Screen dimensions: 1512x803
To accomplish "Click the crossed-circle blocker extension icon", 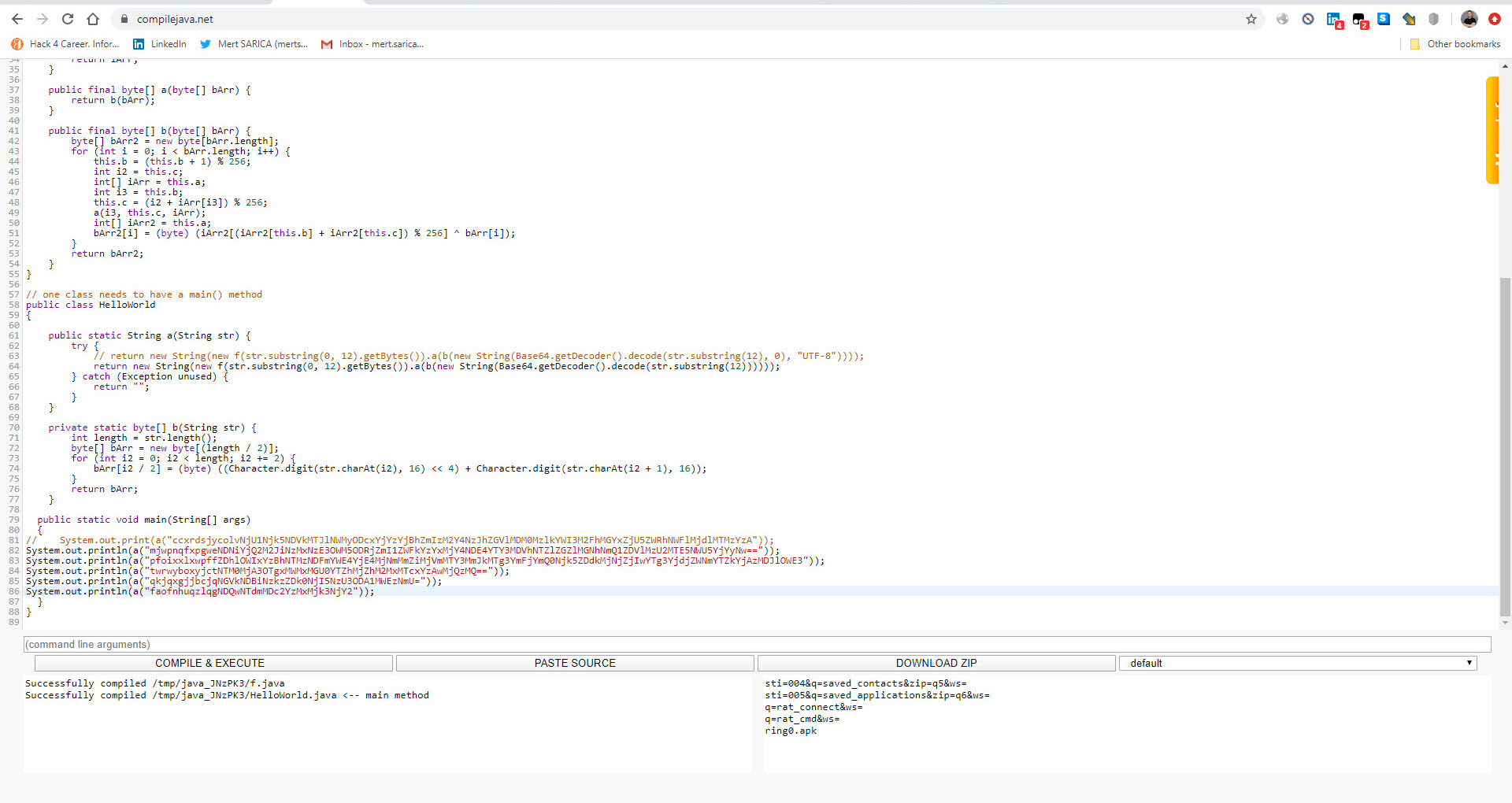I will pyautogui.click(x=1308, y=19).
